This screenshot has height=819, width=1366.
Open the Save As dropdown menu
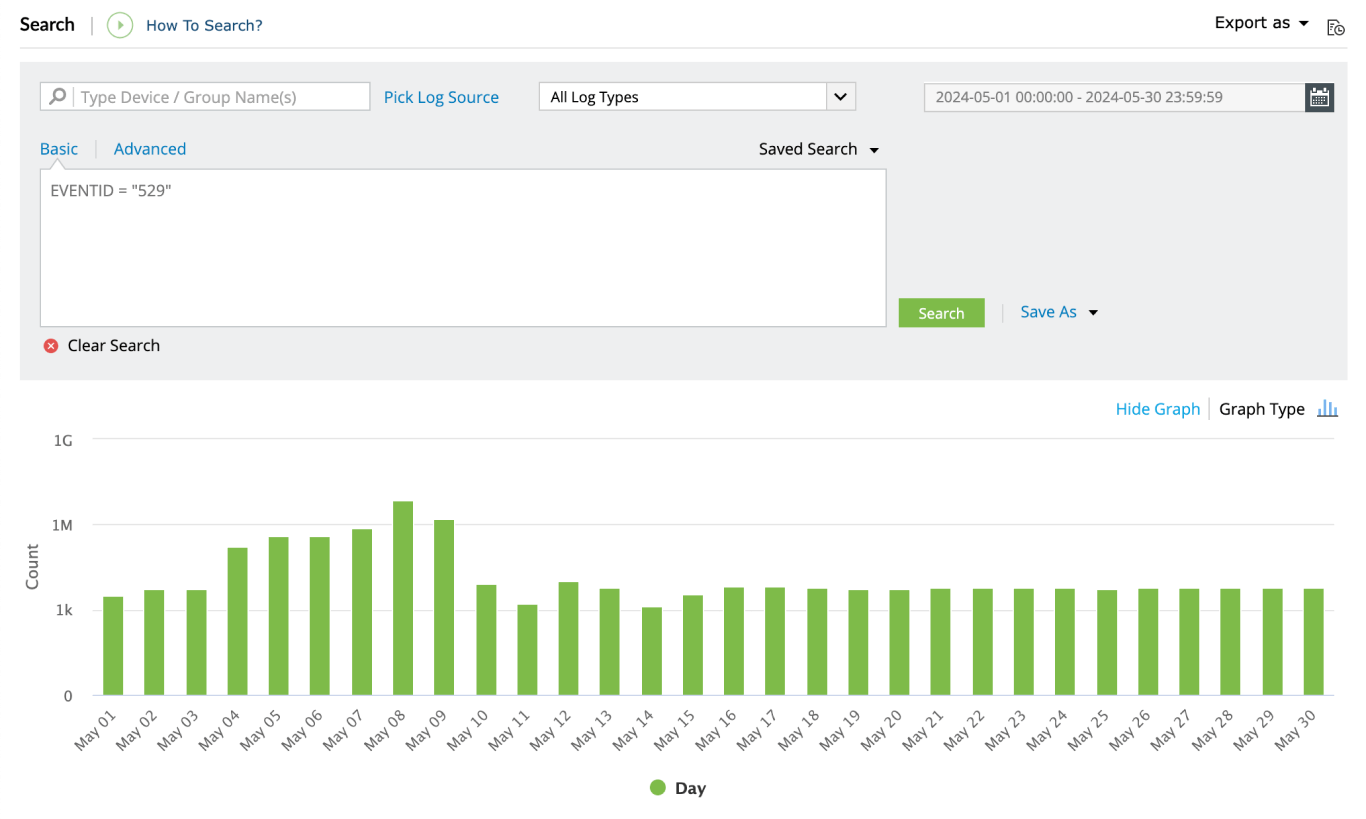[x=1058, y=312]
